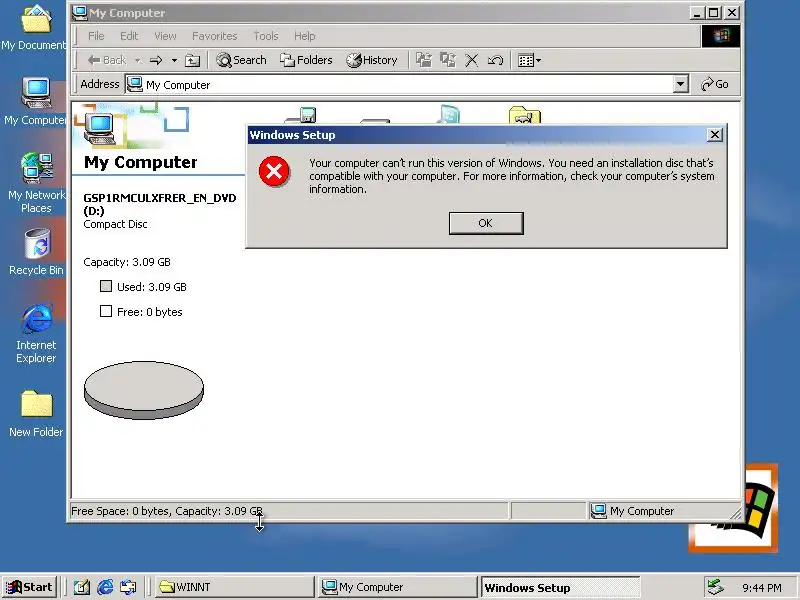Open the Views dropdown button
This screenshot has width=800, height=600.
point(529,60)
